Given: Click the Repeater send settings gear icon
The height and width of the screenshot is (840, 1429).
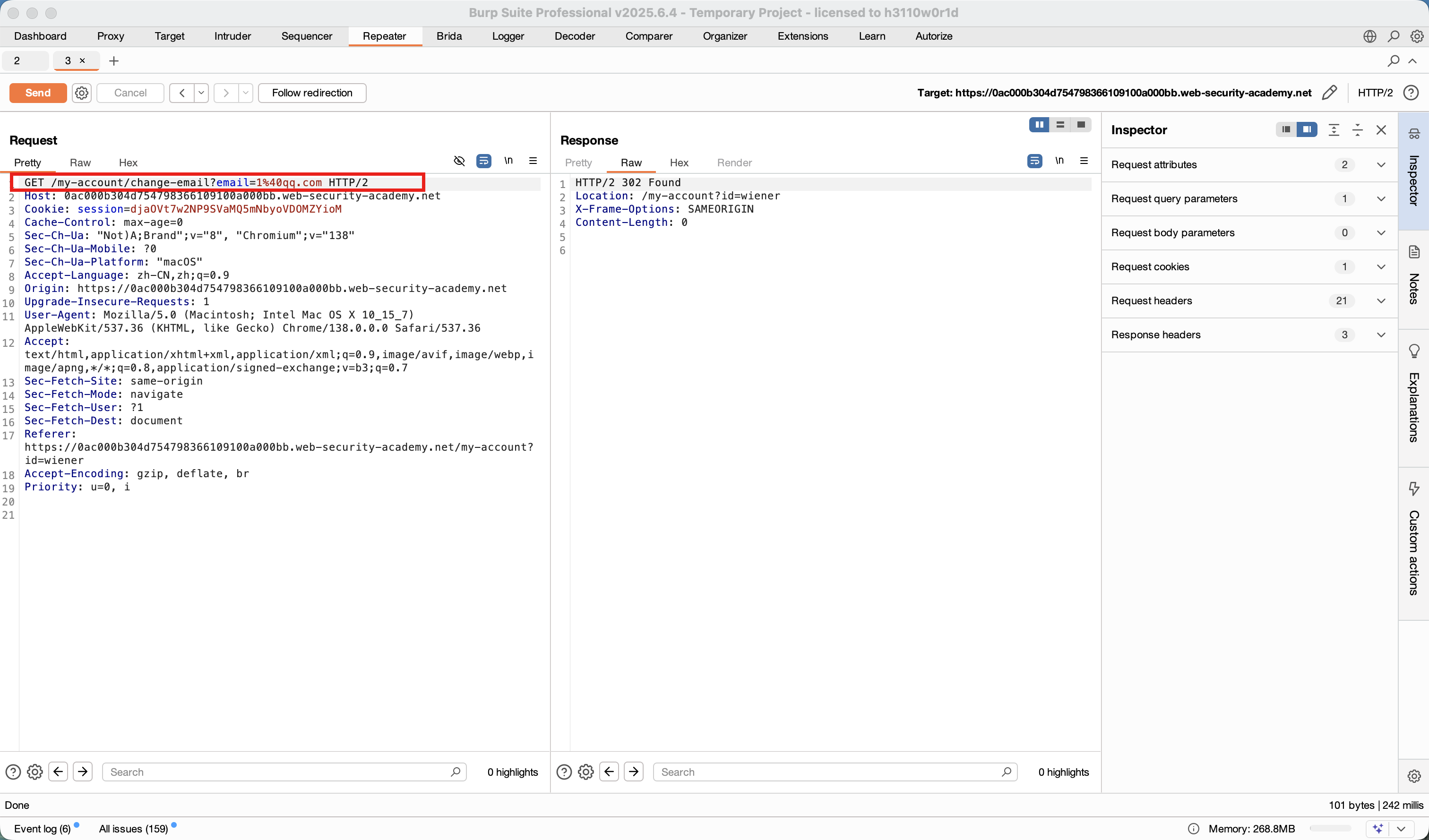Looking at the screenshot, I should click(x=82, y=93).
